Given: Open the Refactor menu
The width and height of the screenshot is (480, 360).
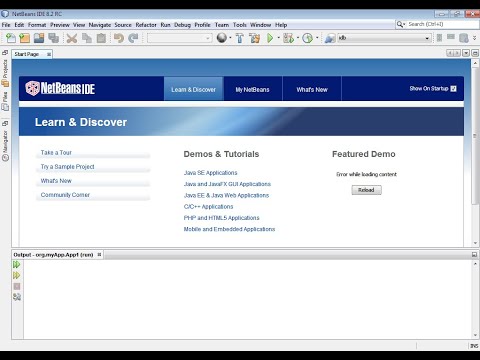Looking at the screenshot, I should (x=146, y=25).
